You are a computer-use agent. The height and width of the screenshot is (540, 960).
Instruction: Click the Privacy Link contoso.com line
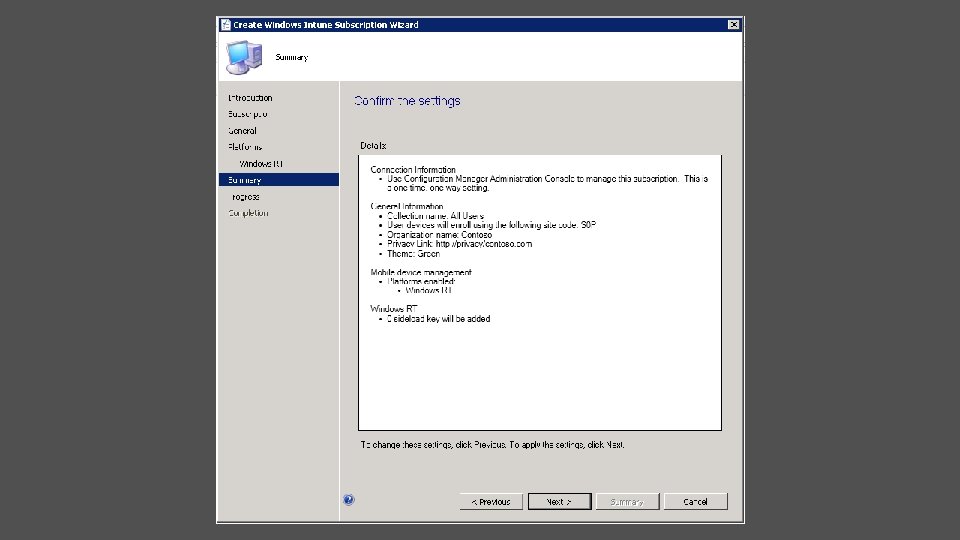click(459, 244)
